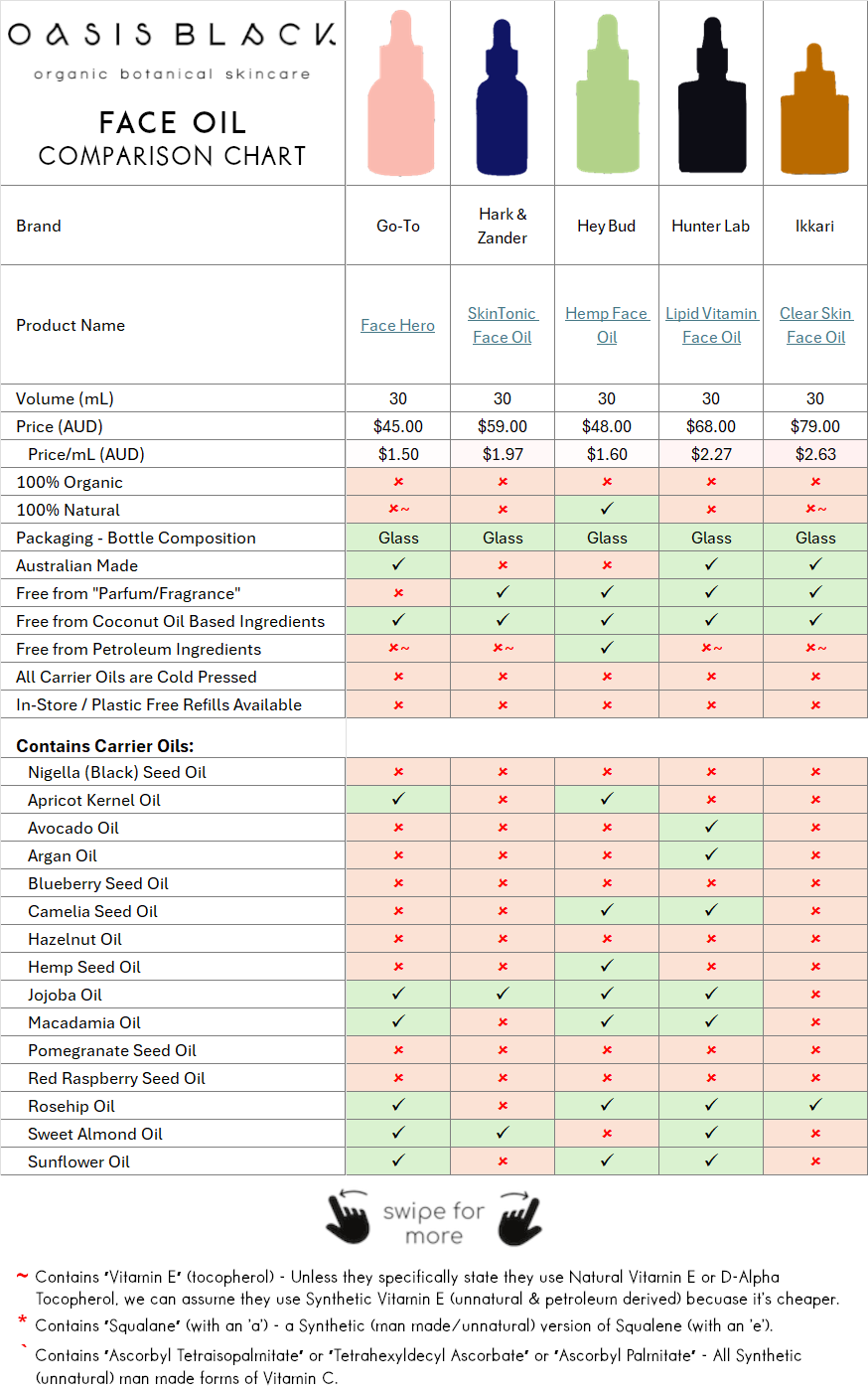The image size is (868, 1391).
Task: Click the Ikkari brand cell
Action: click(815, 226)
